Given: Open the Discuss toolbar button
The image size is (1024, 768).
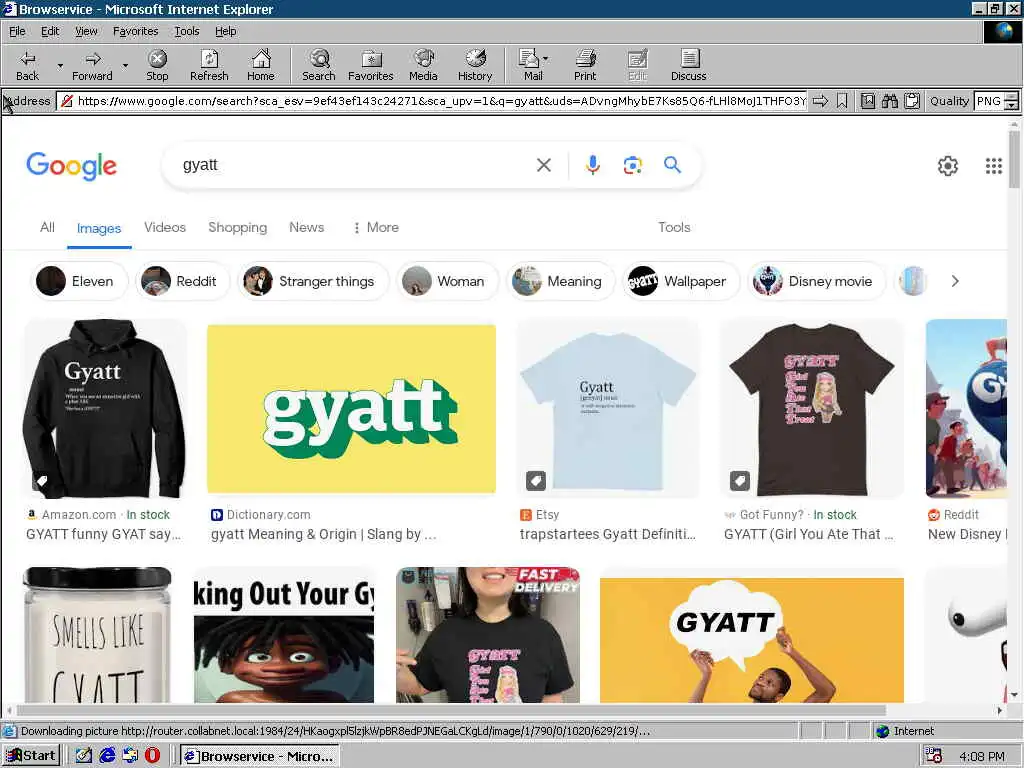Looking at the screenshot, I should coord(688,66).
